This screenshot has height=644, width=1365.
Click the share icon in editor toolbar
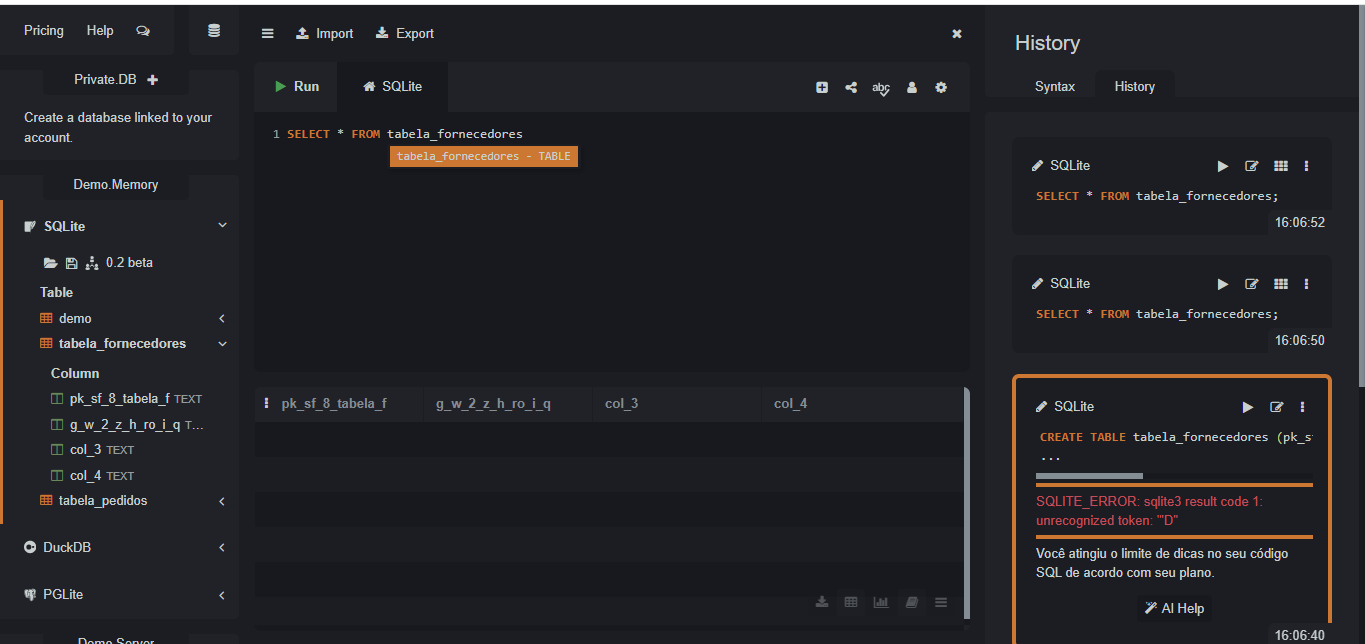[x=851, y=87]
